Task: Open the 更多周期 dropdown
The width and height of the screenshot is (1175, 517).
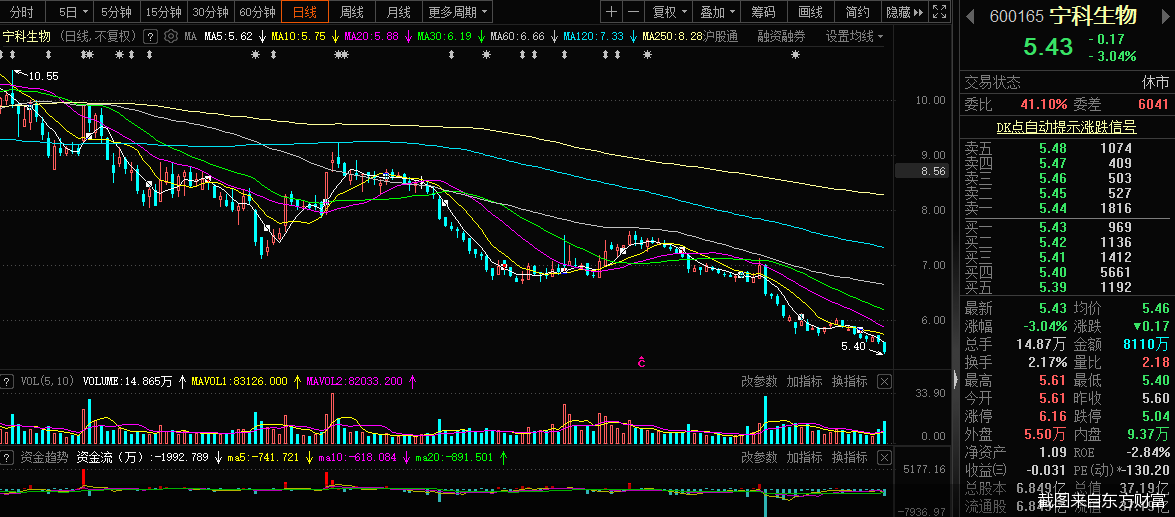Action: [459, 12]
